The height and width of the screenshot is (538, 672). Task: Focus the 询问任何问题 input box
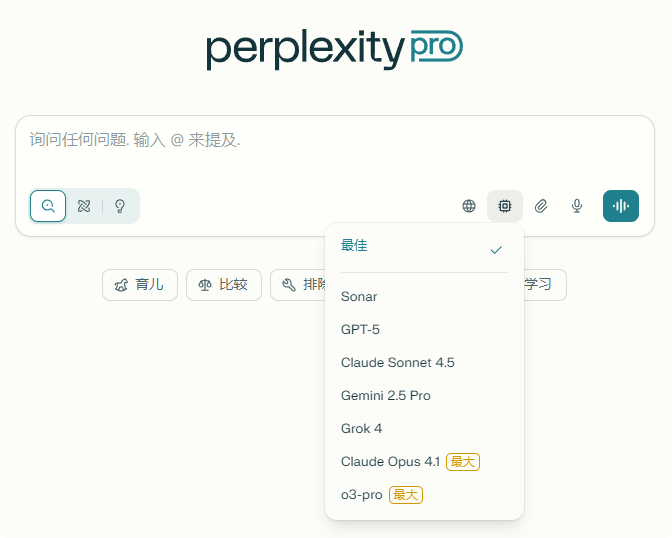coord(335,150)
